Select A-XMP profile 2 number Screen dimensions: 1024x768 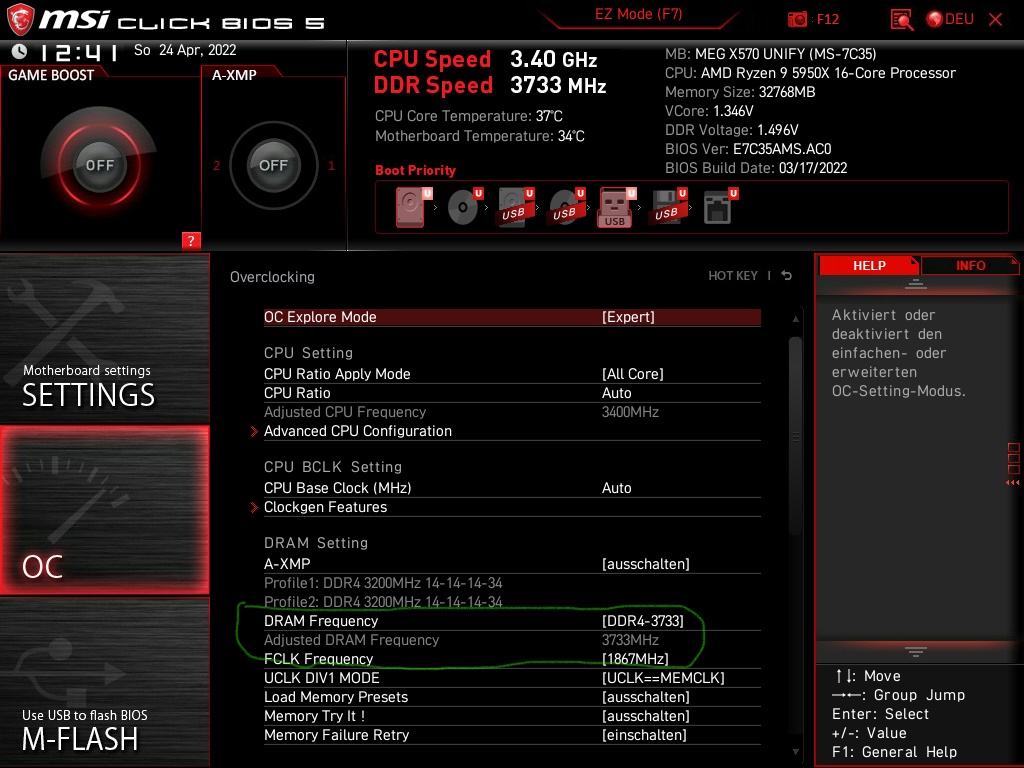pos(216,166)
